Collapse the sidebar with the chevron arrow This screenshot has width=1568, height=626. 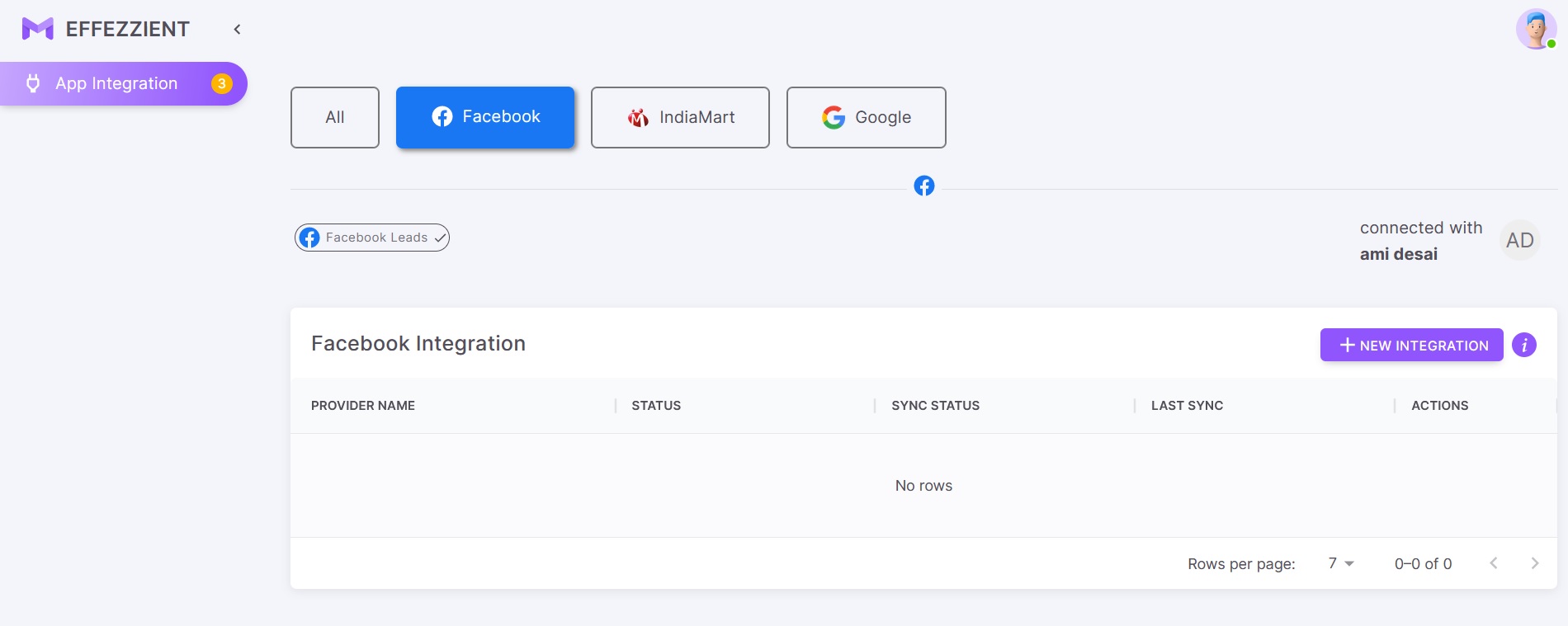tap(237, 30)
